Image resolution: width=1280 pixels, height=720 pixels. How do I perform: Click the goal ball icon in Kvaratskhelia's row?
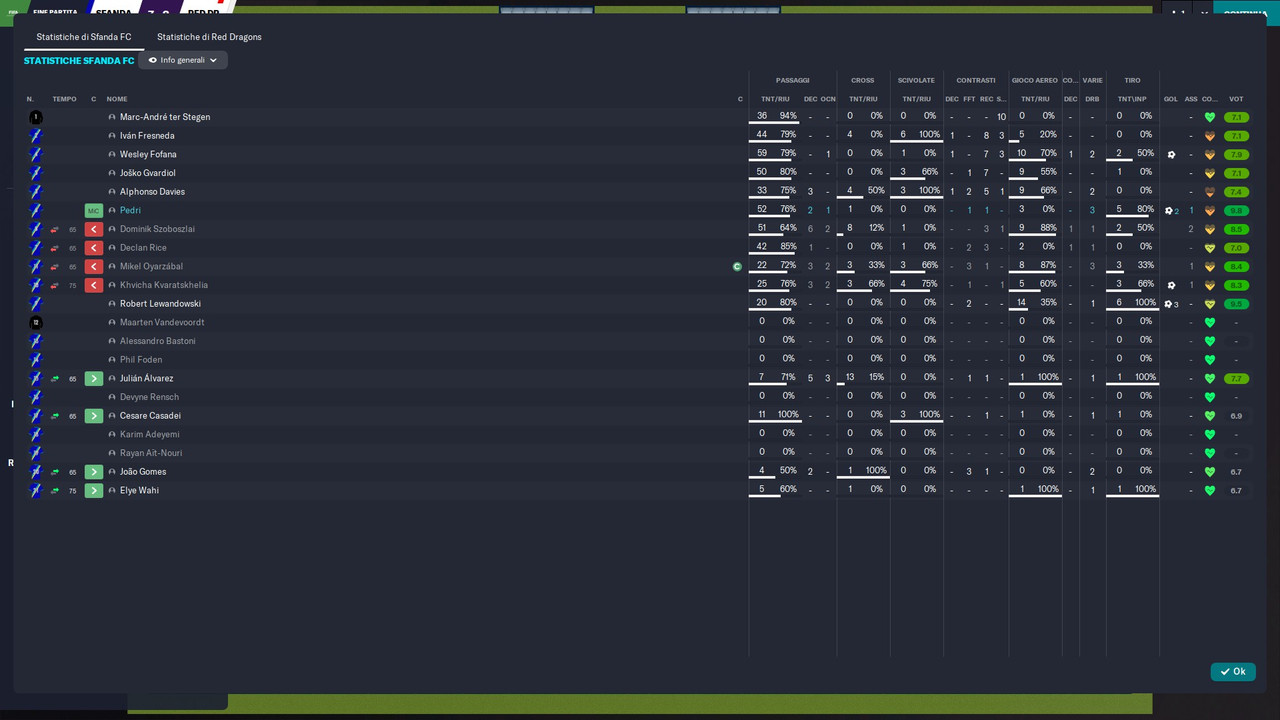click(1171, 285)
